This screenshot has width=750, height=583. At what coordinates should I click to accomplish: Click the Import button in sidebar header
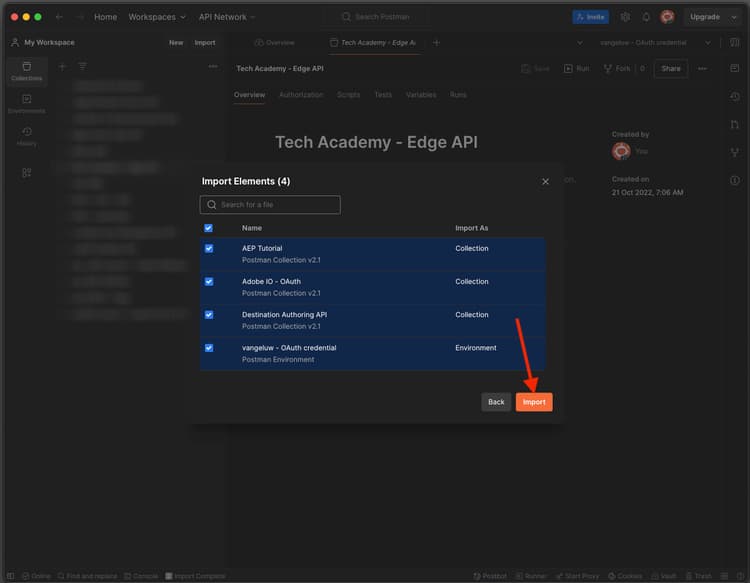205,43
